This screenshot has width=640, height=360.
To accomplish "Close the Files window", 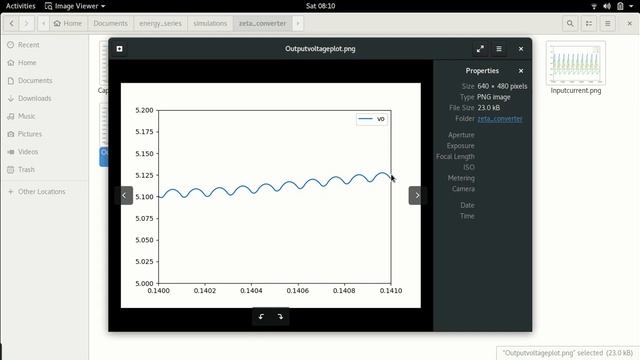I will [629, 24].
